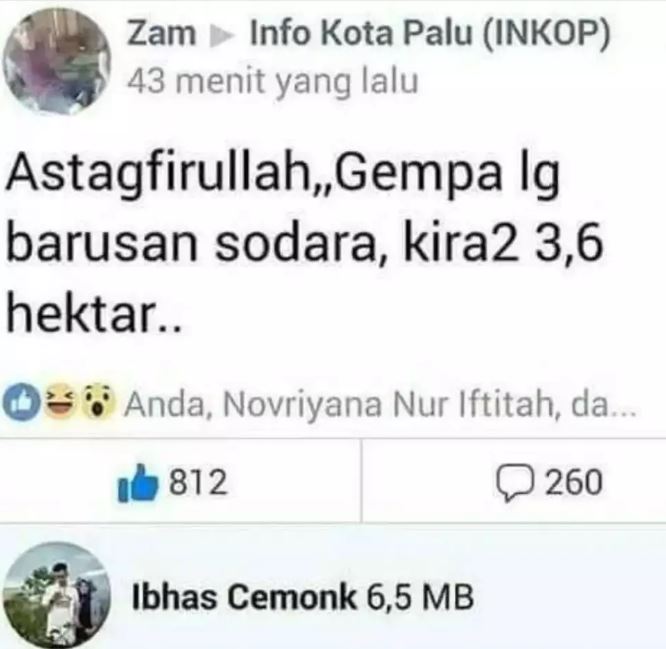Open Ibhas Cemonk's profile picture
Image resolution: width=666 pixels, height=649 pixels.
click(56, 595)
